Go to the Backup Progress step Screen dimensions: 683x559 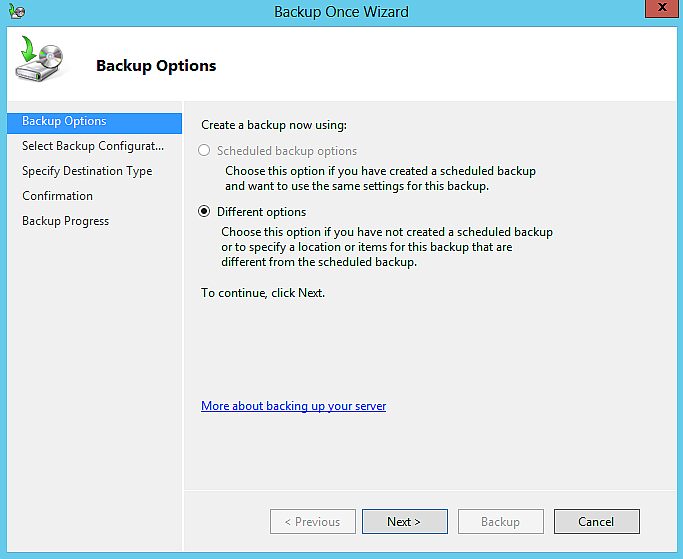[x=66, y=221]
